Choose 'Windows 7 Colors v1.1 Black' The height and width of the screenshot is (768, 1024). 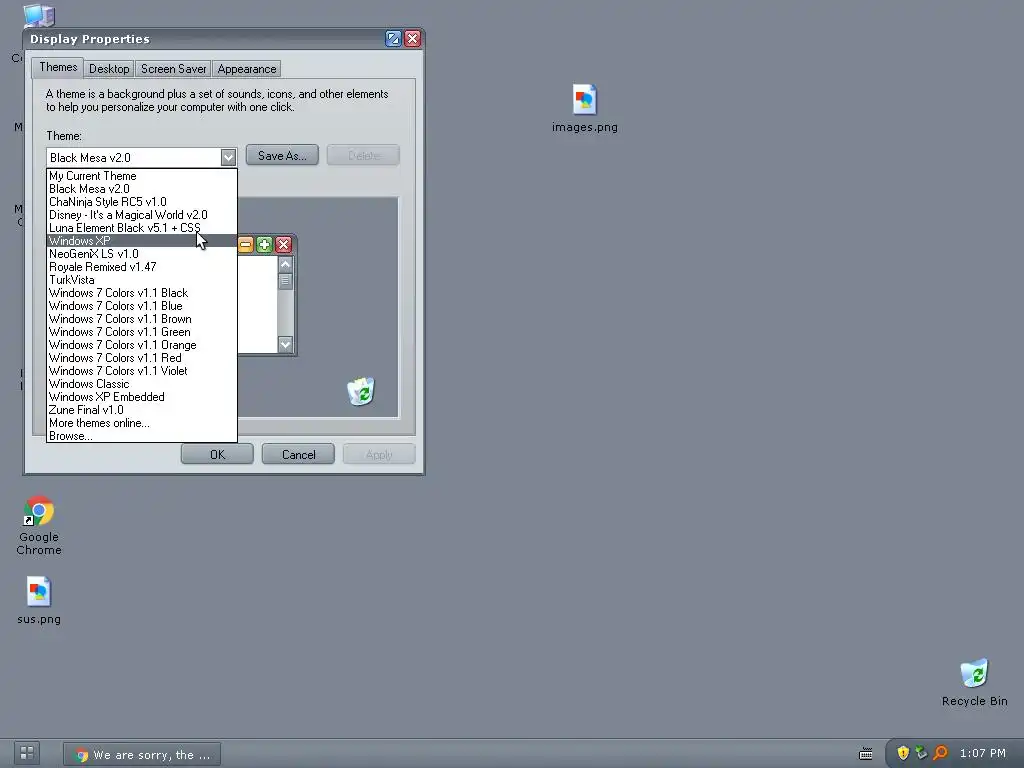(x=142, y=293)
